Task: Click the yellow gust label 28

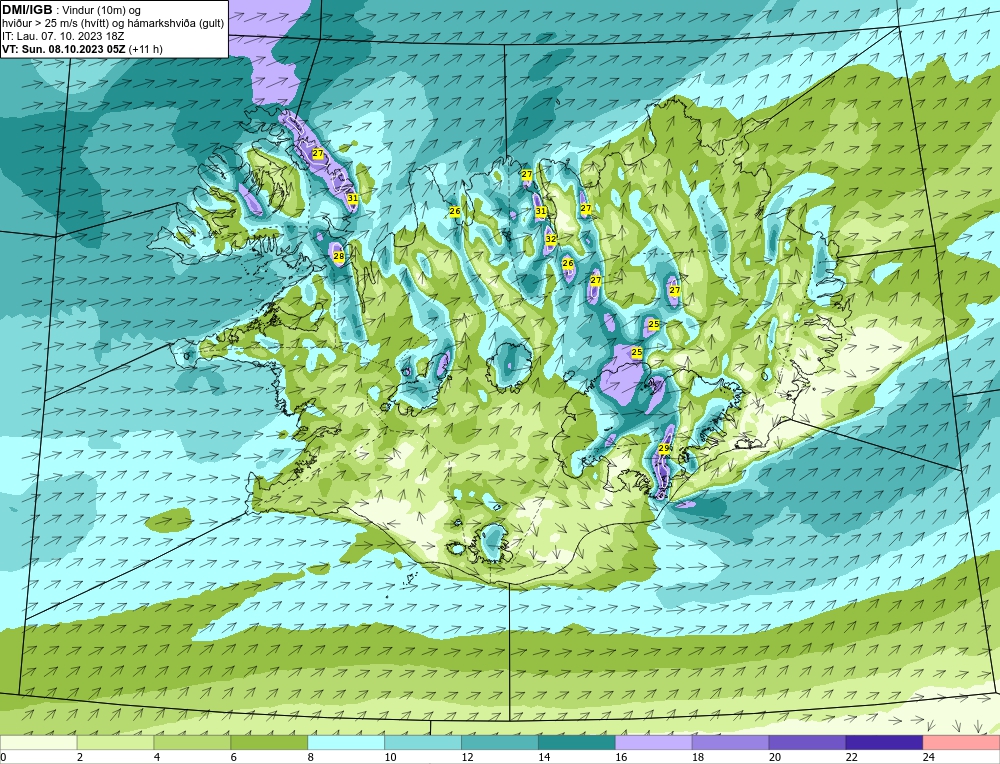Action: [339, 256]
